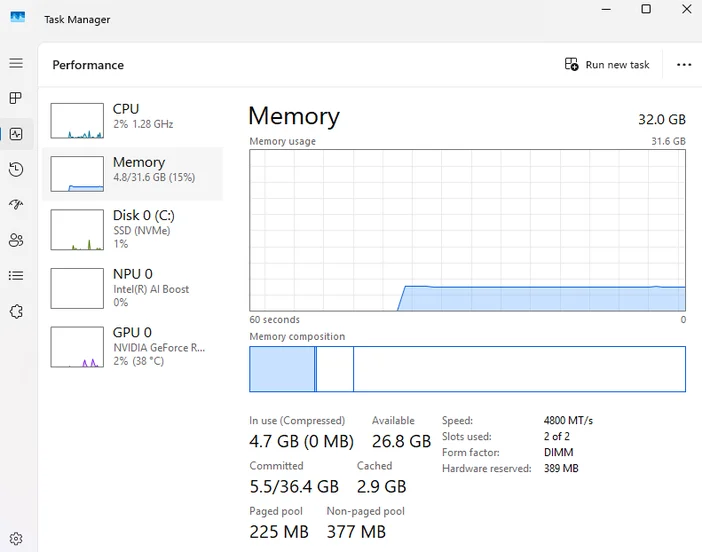Select the Performance page icon in sidebar

16,134
